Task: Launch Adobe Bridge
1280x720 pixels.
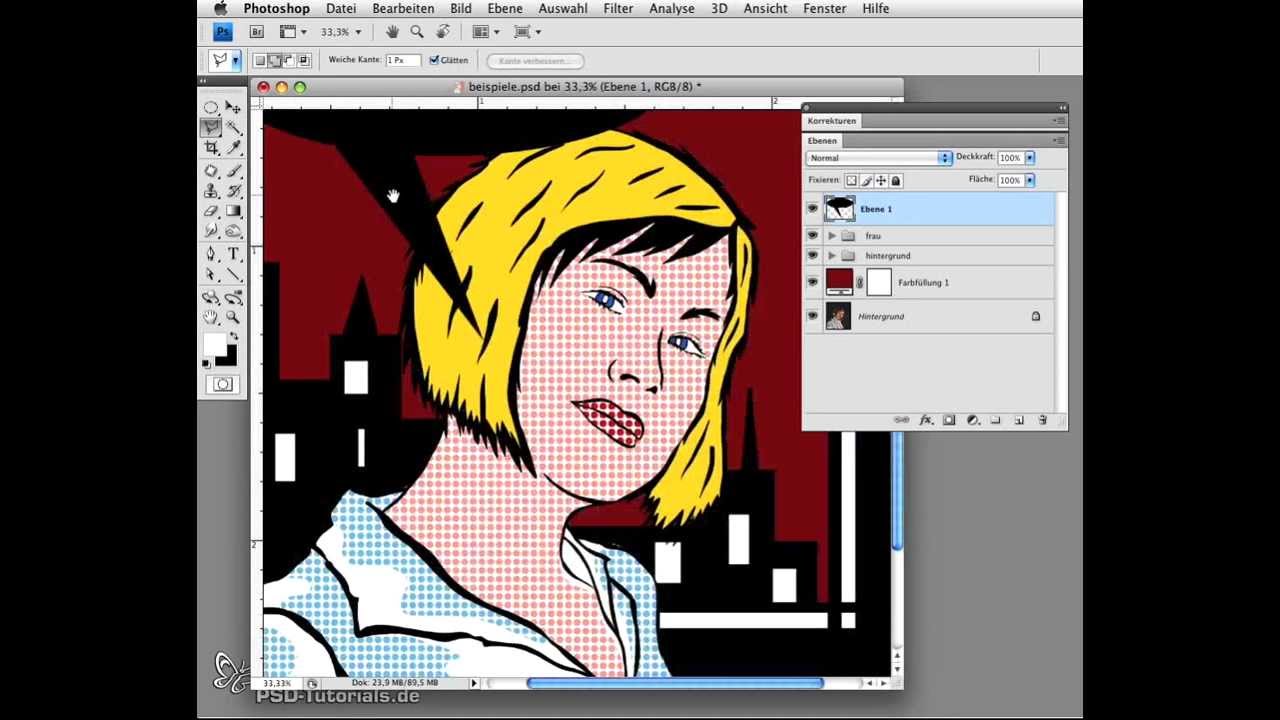Action: [257, 32]
